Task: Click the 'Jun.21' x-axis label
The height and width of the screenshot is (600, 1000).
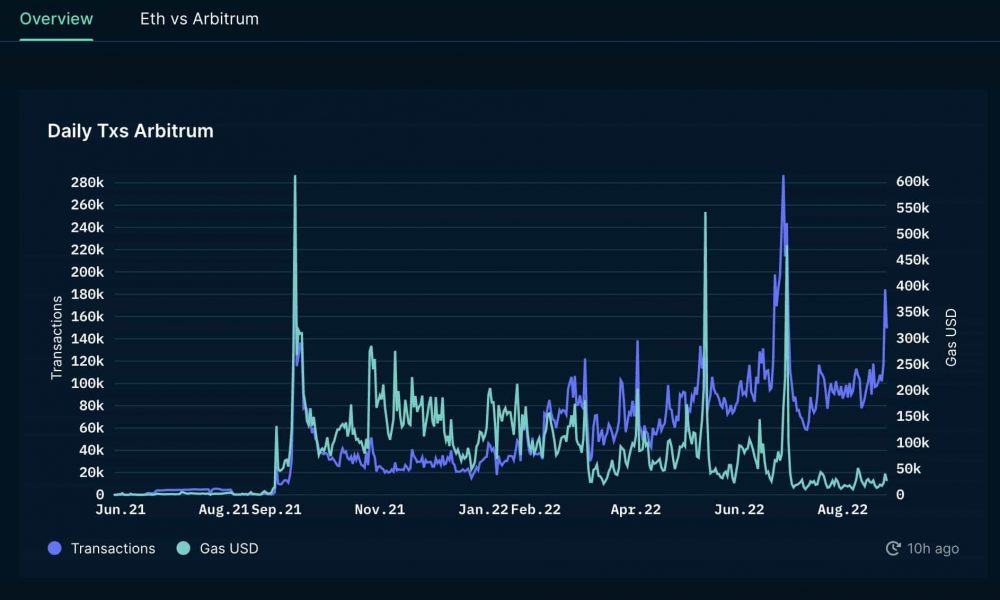Action: click(x=121, y=509)
